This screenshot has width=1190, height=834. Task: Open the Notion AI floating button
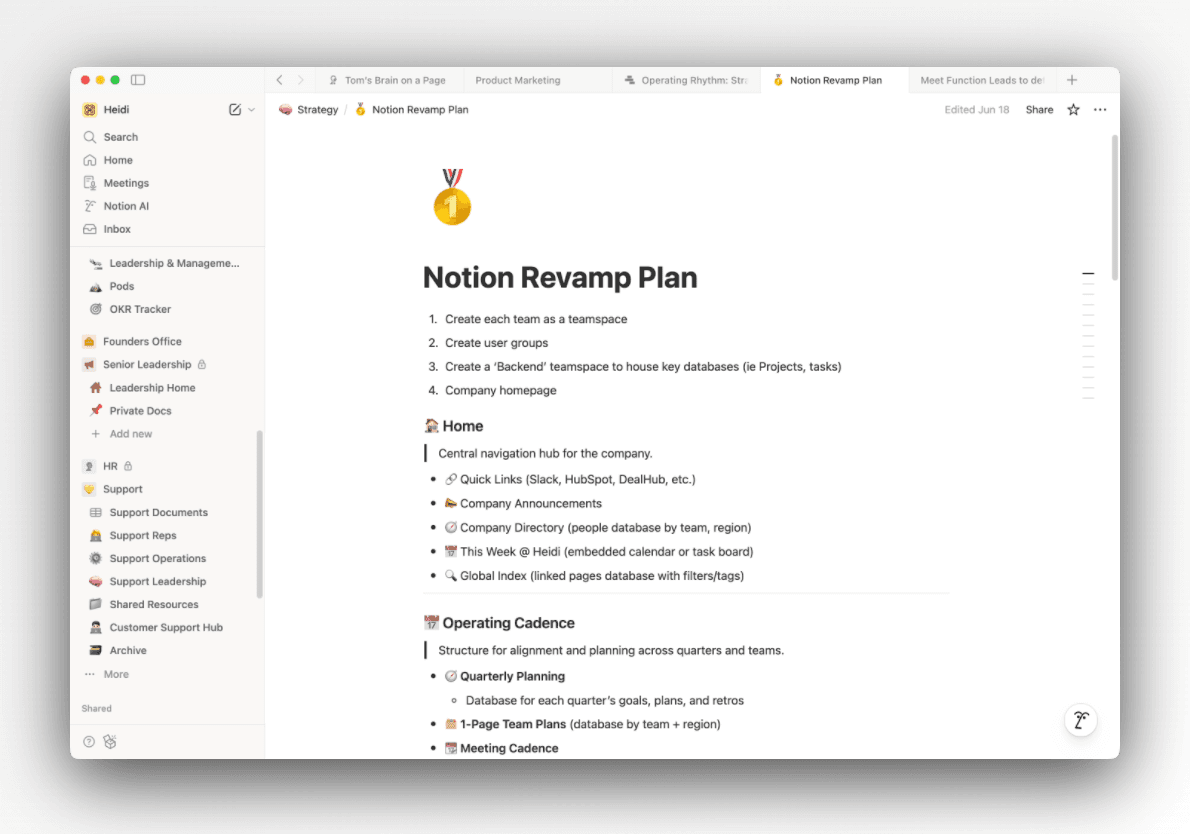pyautogui.click(x=1081, y=720)
